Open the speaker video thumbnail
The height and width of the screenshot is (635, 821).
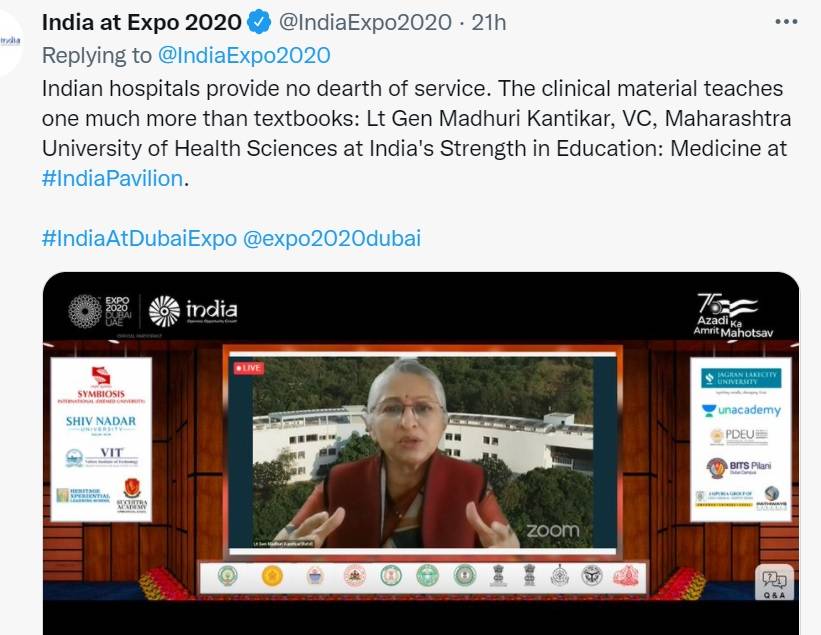point(423,453)
